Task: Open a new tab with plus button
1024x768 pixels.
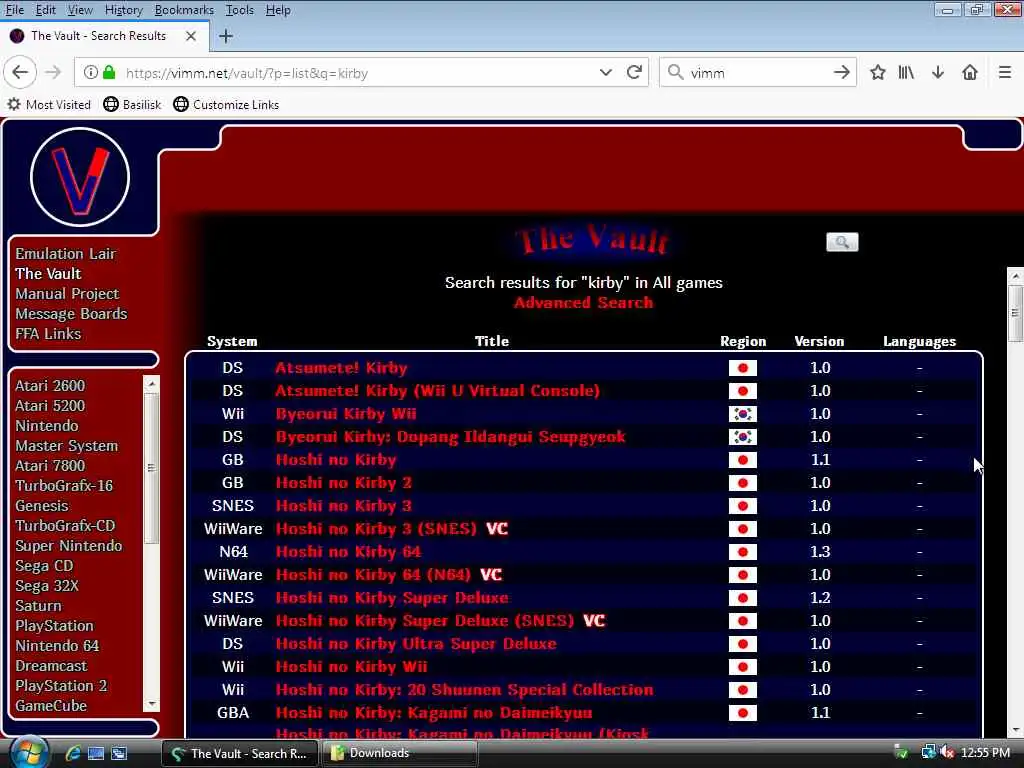Action: pos(226,36)
